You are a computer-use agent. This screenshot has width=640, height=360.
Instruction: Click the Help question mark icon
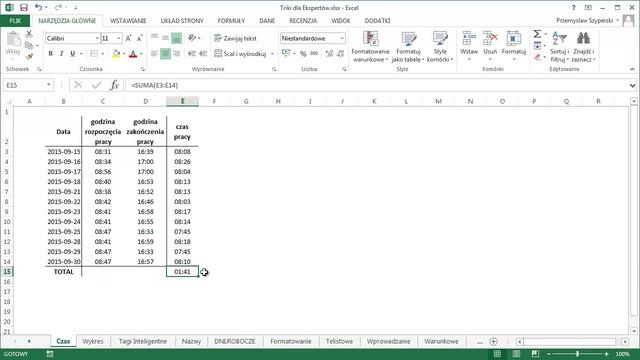[573, 7]
